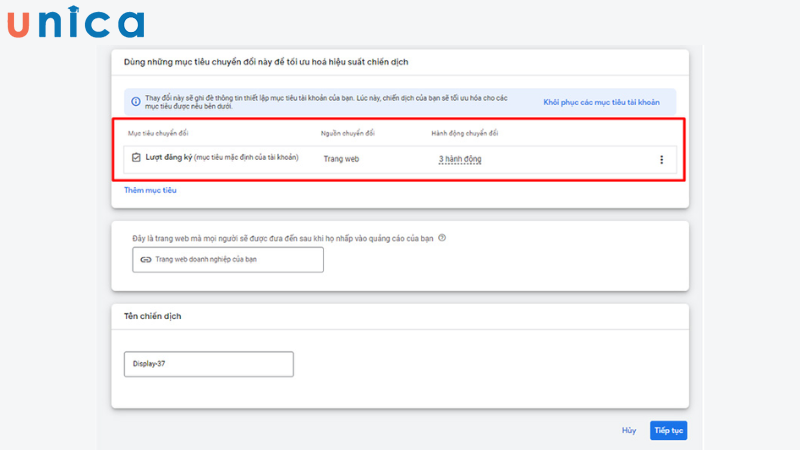Image resolution: width=800 pixels, height=450 pixels.
Task: Focus the "Trang web doanh nghiệp của bạn" field
Action: 228,259
